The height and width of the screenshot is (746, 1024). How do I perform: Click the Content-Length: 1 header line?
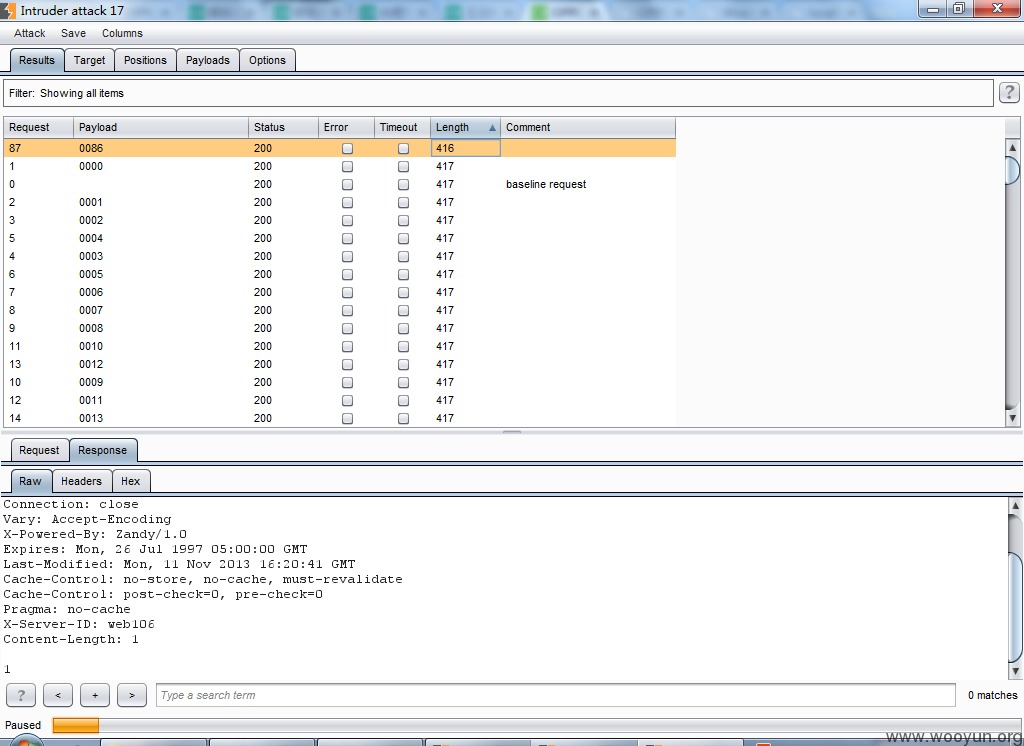click(x=71, y=639)
